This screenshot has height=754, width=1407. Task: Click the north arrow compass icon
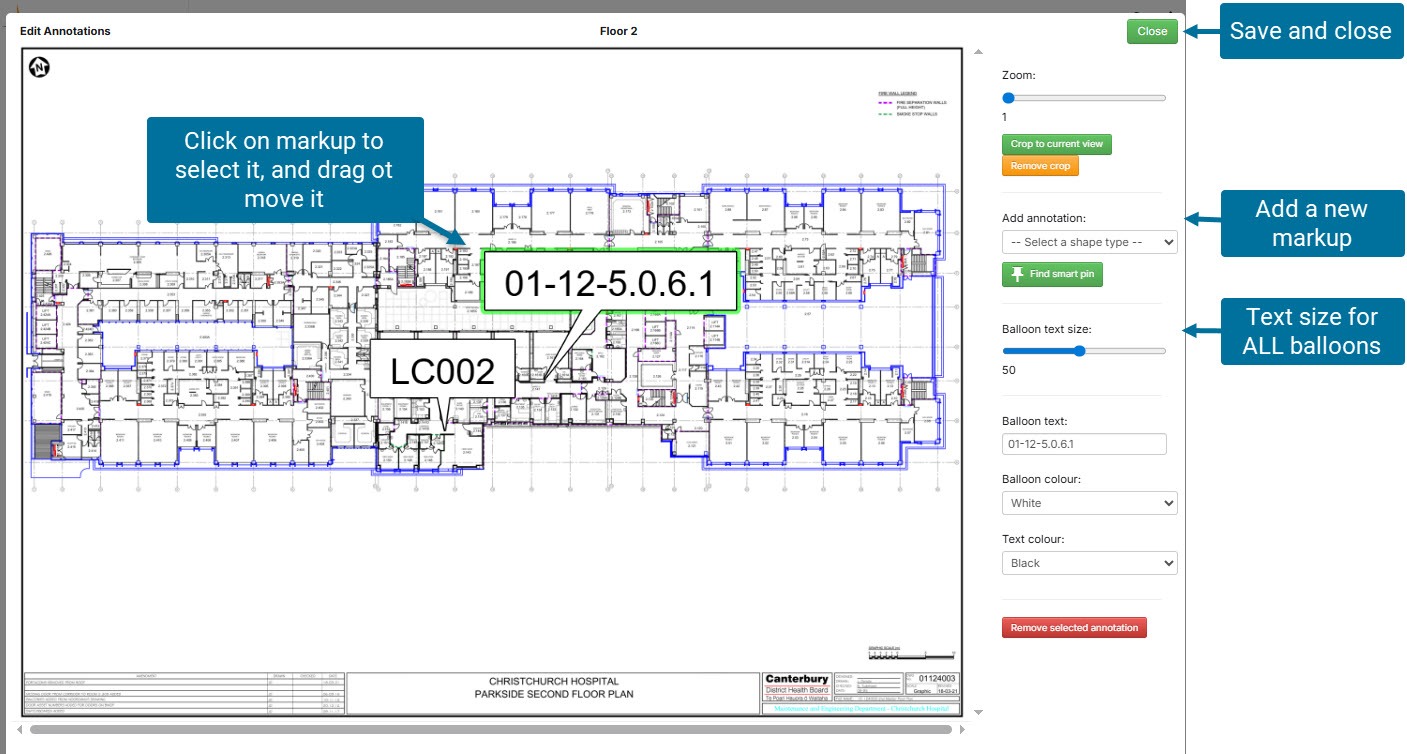(x=40, y=67)
